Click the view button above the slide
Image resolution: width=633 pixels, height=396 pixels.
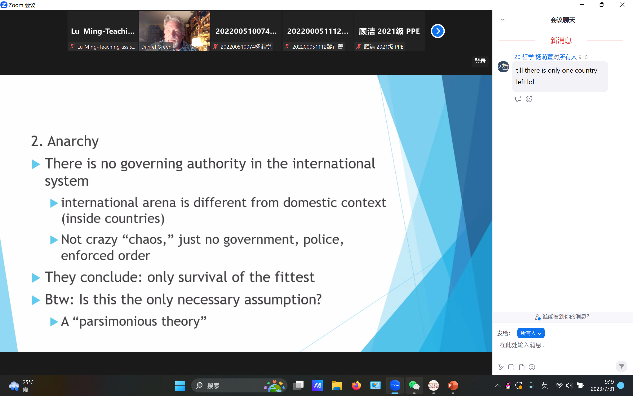(480, 61)
